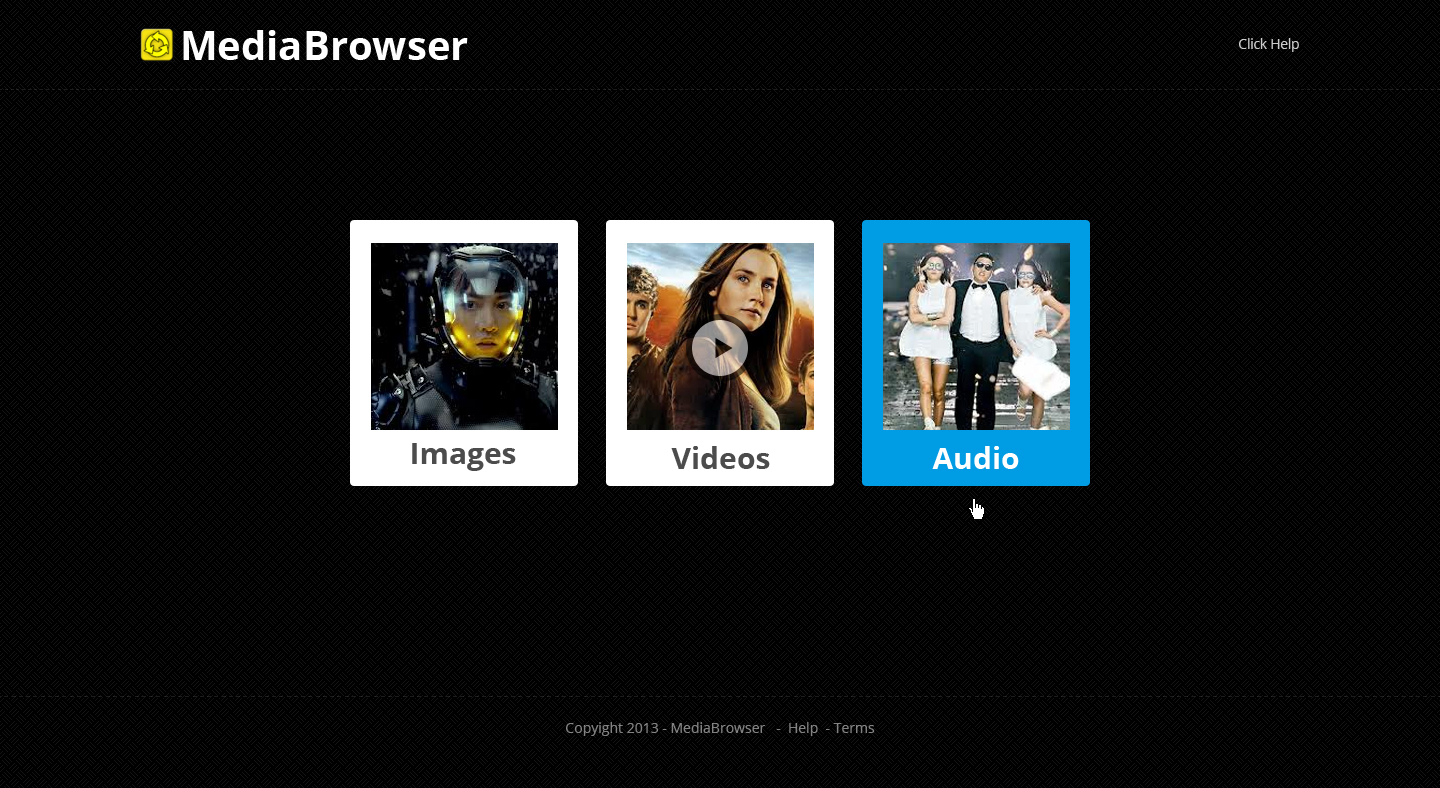Play the Videos thumbnail play button
Image resolution: width=1440 pixels, height=788 pixels.
[720, 348]
